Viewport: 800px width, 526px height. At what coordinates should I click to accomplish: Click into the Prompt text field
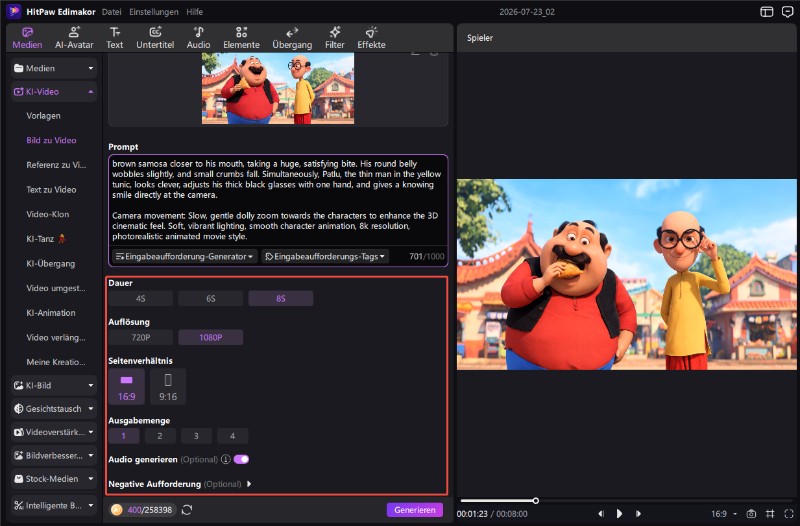(278, 200)
